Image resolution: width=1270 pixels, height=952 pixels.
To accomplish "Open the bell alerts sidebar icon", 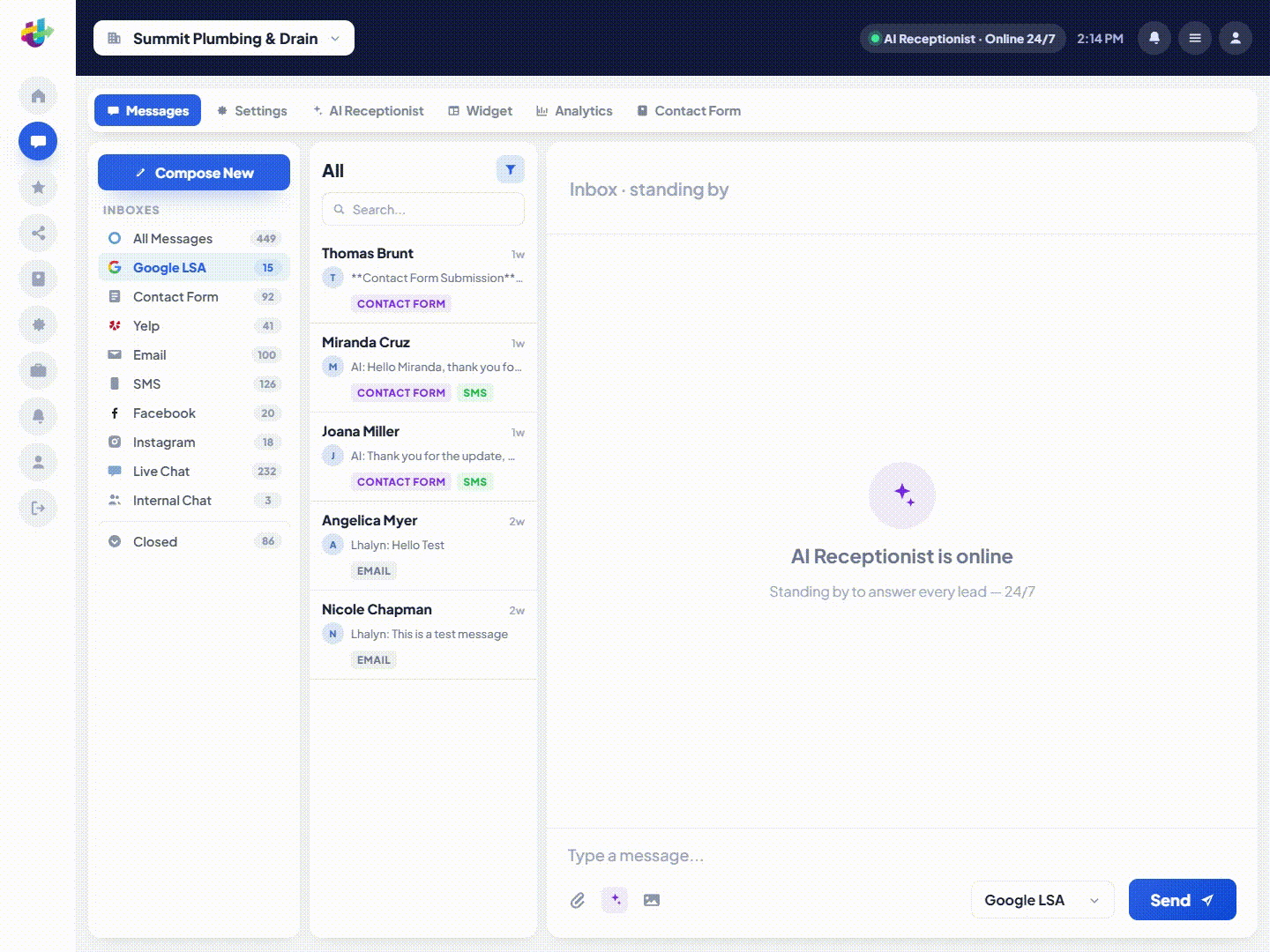I will tap(38, 416).
